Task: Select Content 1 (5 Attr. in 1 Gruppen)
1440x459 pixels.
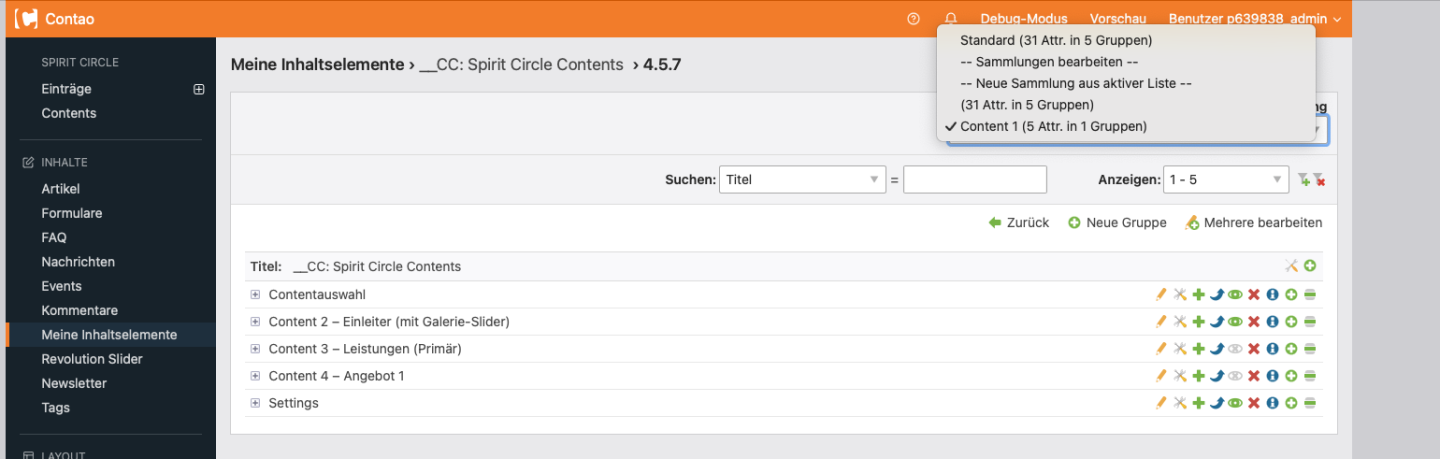Action: tap(1053, 126)
